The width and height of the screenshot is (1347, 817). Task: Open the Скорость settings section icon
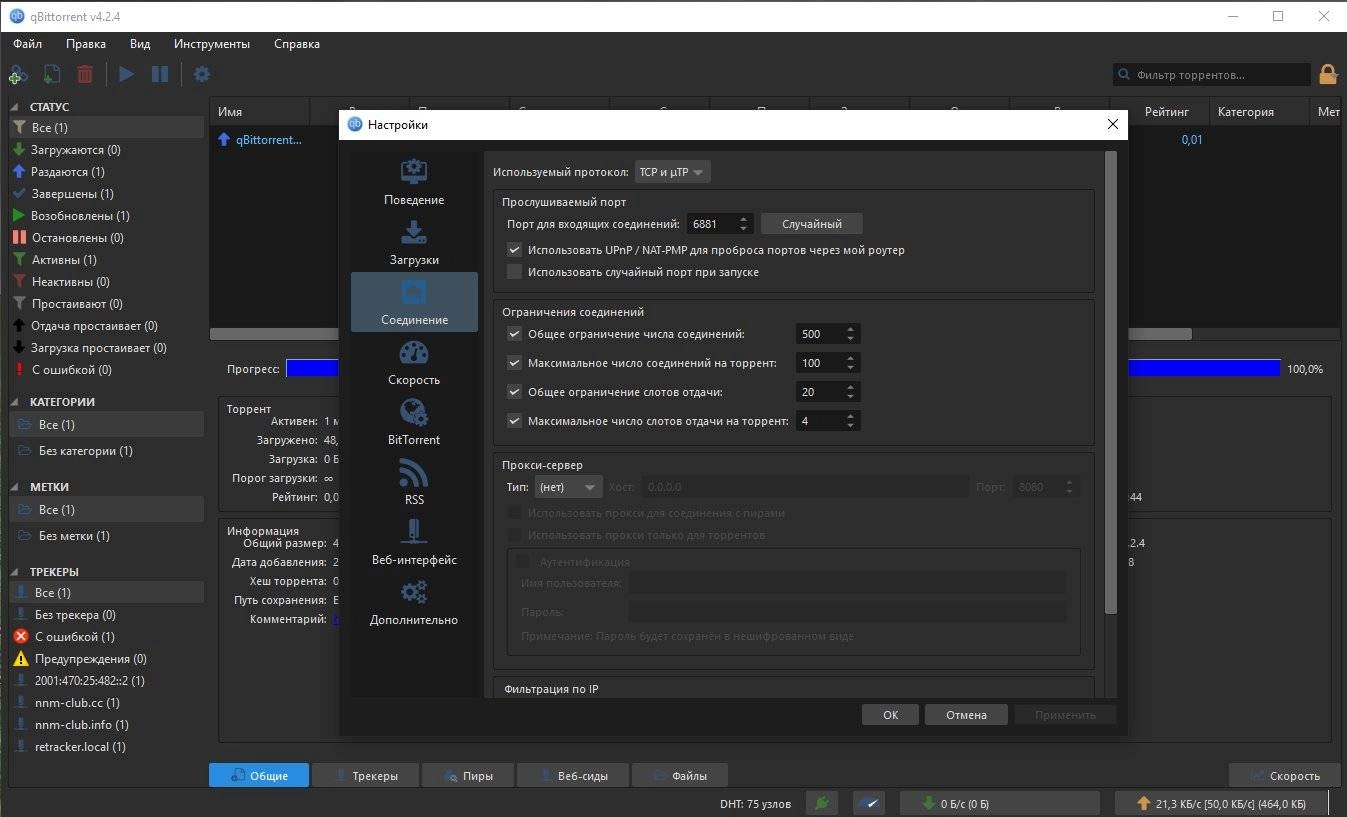pos(414,353)
